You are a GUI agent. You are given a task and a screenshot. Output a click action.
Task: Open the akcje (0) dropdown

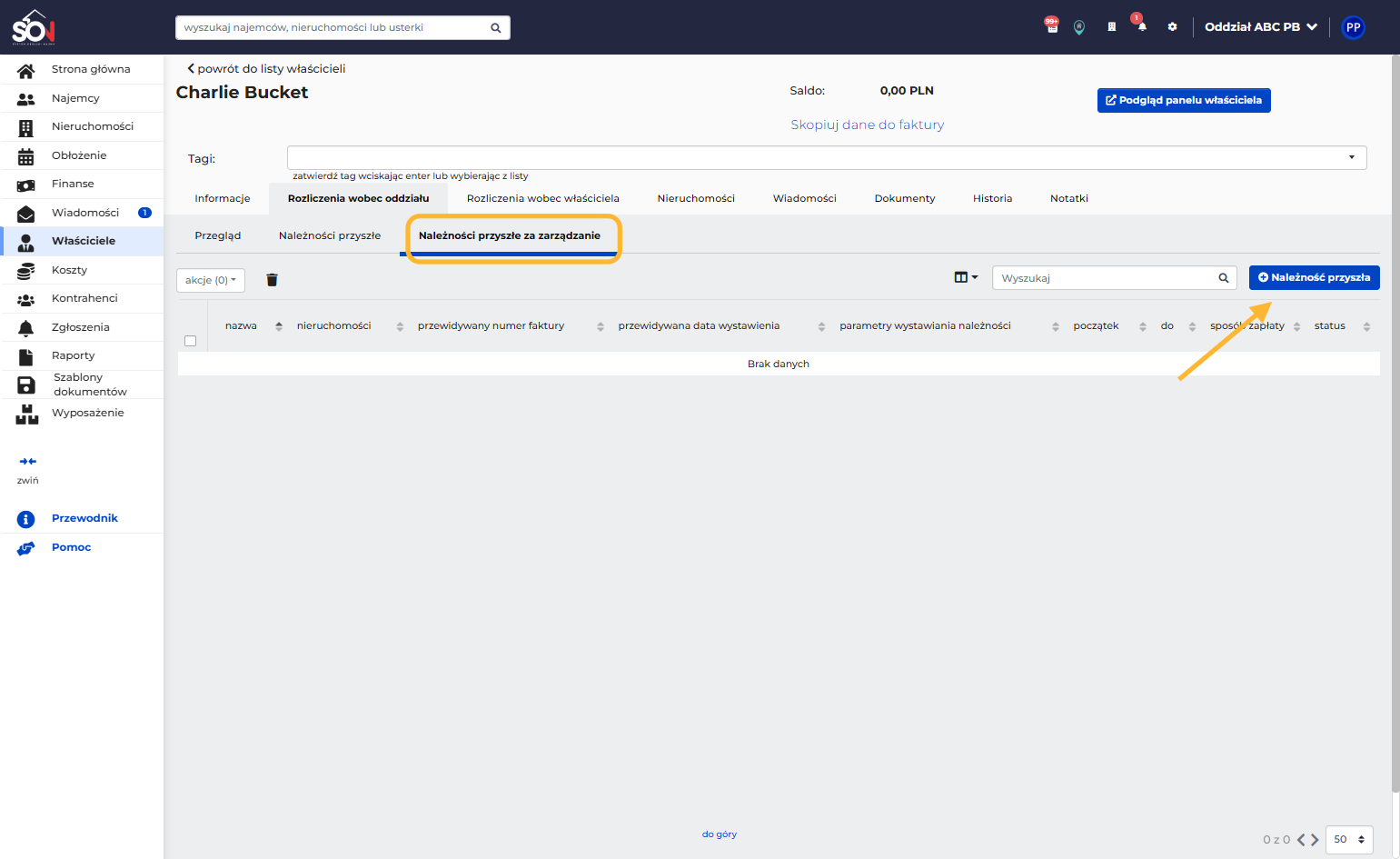(211, 280)
